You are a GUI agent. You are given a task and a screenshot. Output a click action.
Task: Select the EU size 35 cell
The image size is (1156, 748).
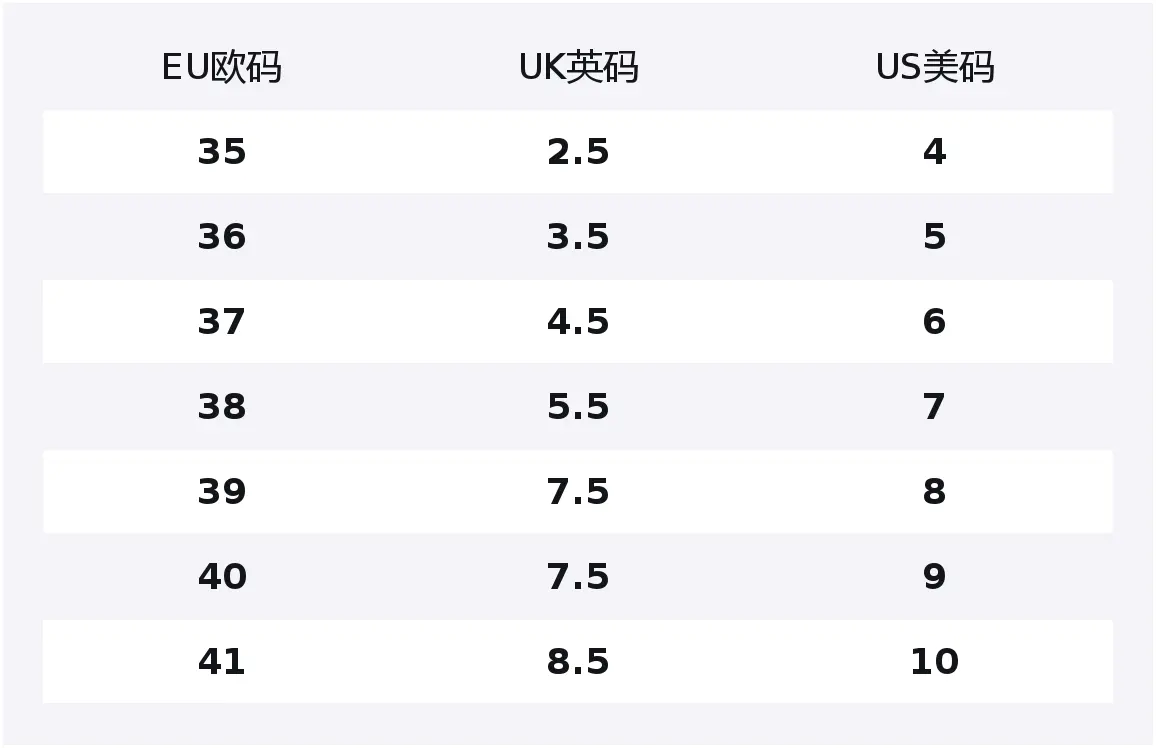click(x=221, y=152)
